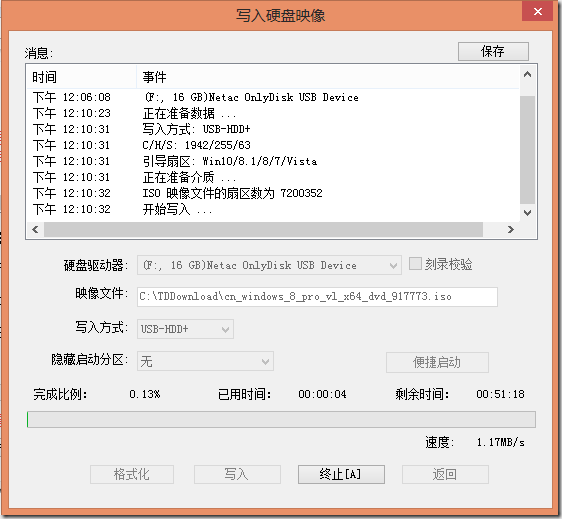This screenshot has height=519, width=562.
Task: Click the 格式化 button
Action: click(x=132, y=474)
